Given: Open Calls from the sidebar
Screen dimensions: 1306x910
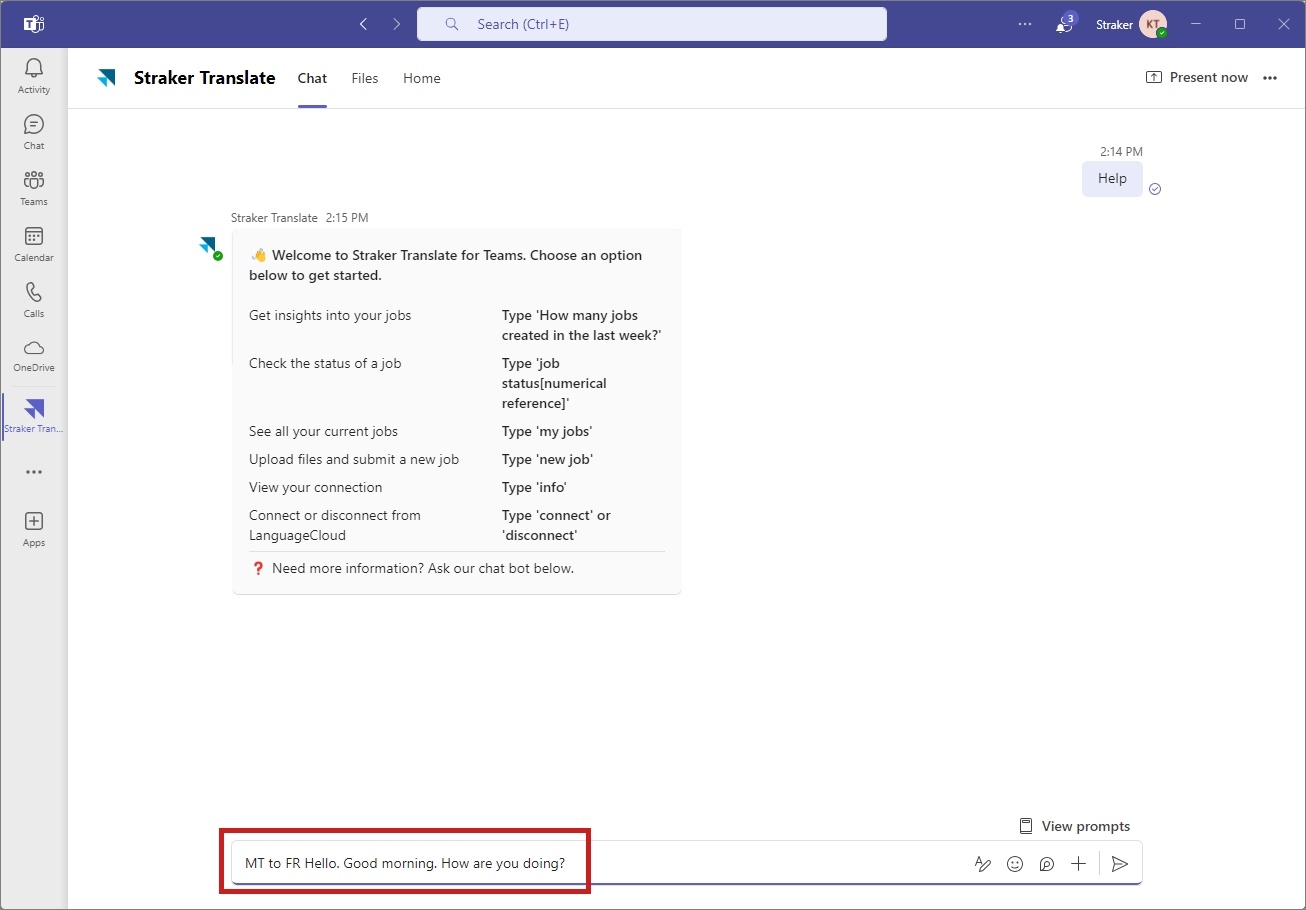Looking at the screenshot, I should (34, 300).
